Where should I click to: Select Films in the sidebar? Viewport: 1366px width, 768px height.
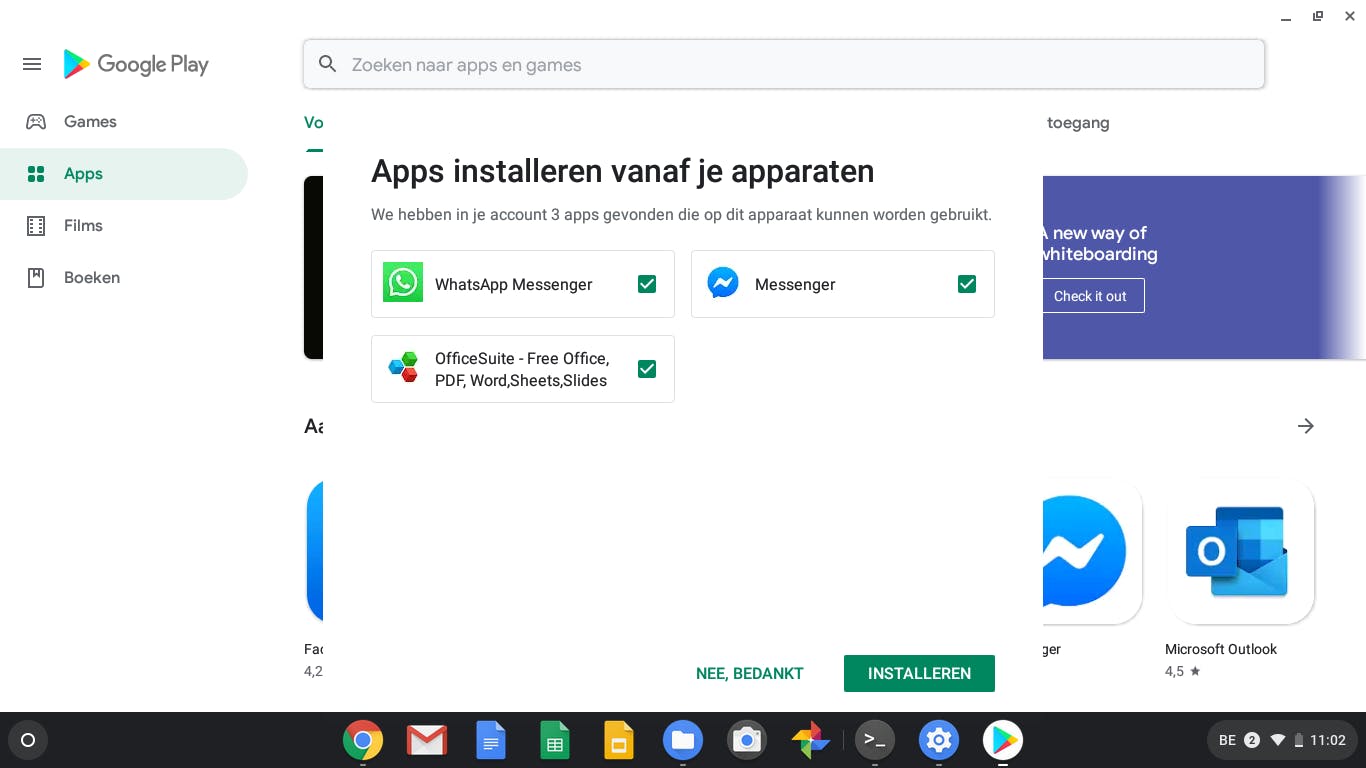[124, 226]
